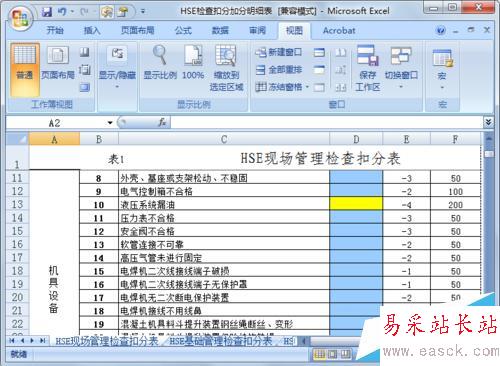Open a New Window (新建窗口)
500x366 pixels.
click(279, 52)
